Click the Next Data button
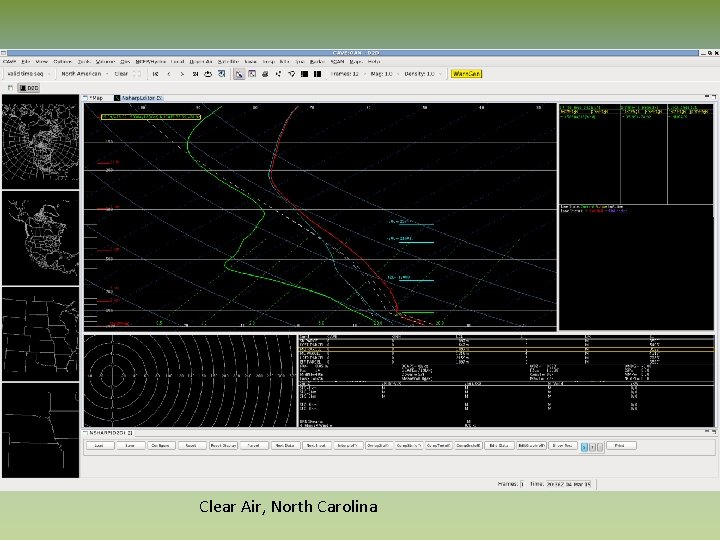The width and height of the screenshot is (720, 540). (285, 446)
